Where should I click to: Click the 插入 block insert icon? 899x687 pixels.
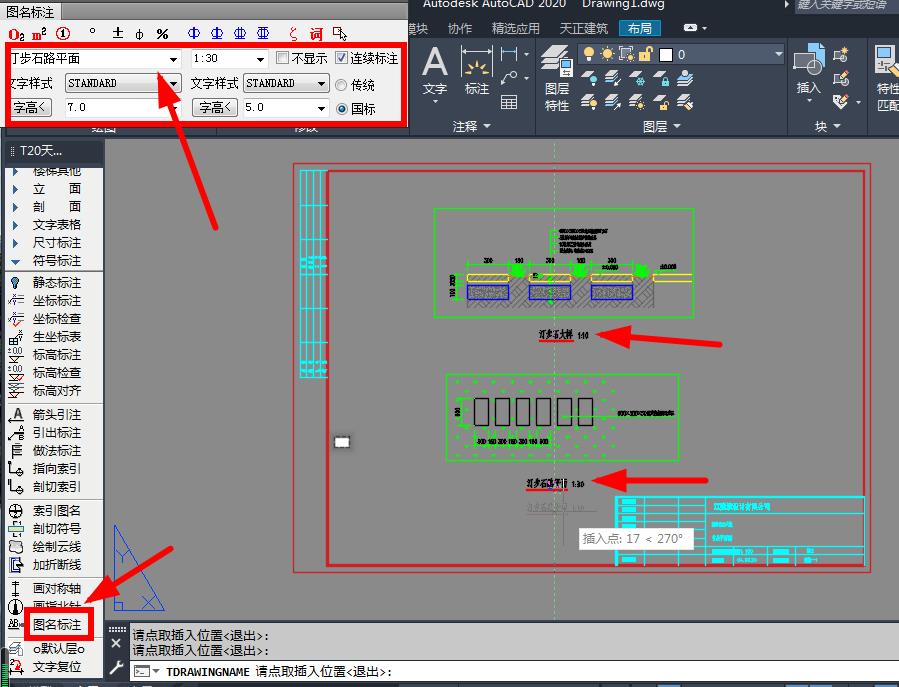808,71
